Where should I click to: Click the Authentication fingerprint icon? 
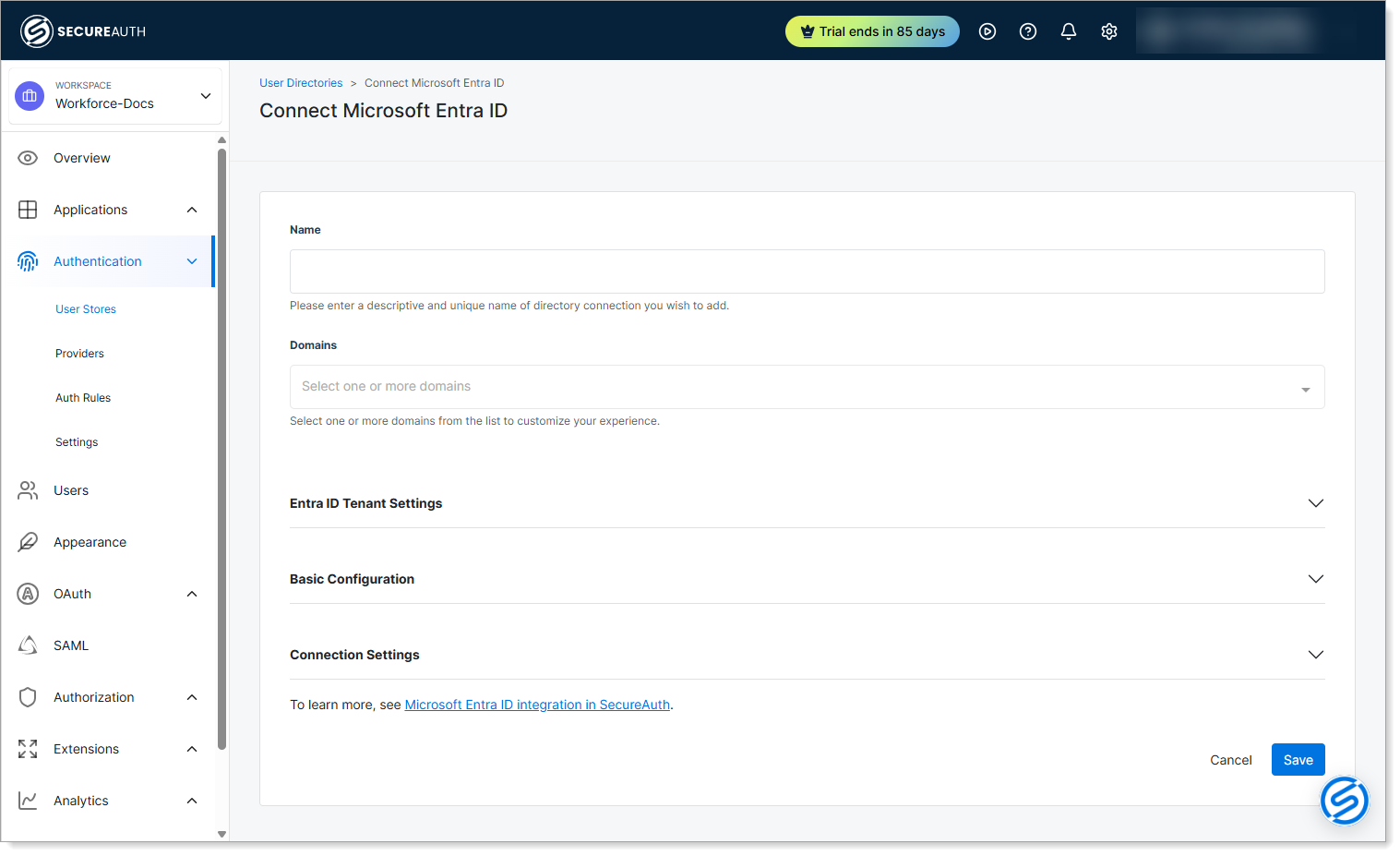[28, 261]
